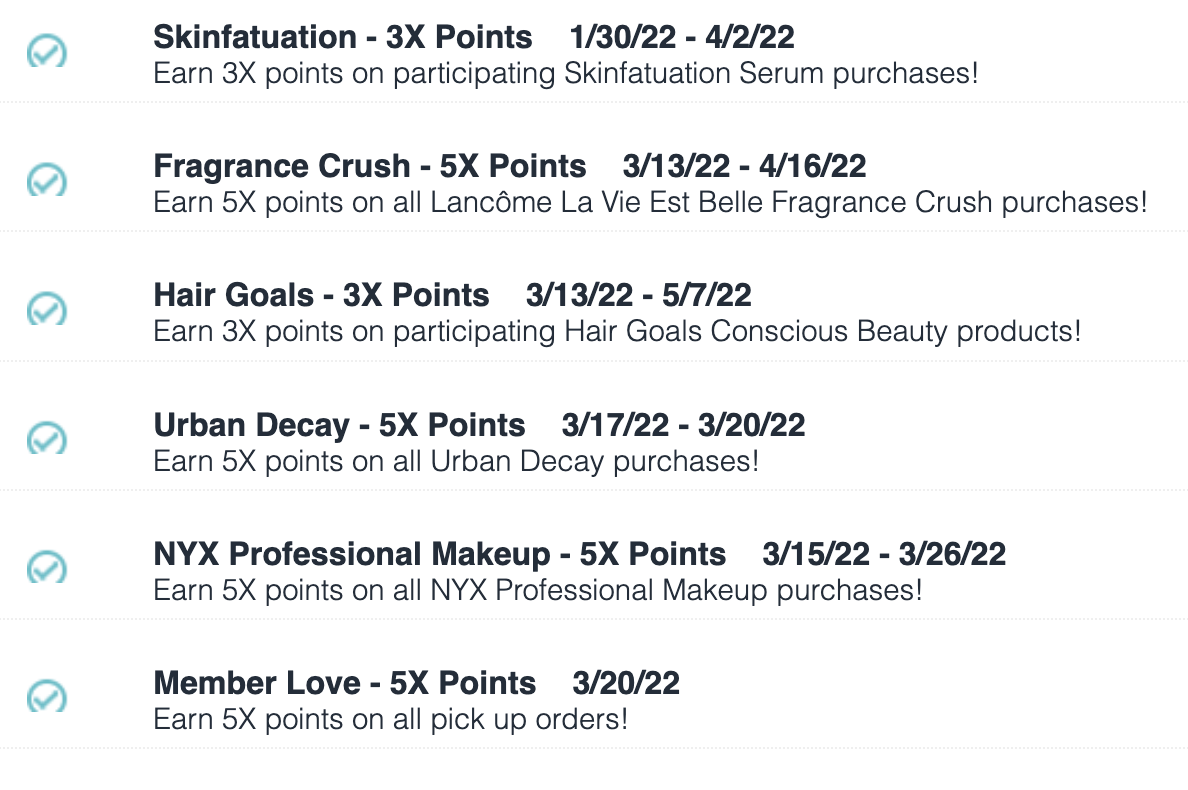Open the Member Love - 5X Points title

click(345, 683)
